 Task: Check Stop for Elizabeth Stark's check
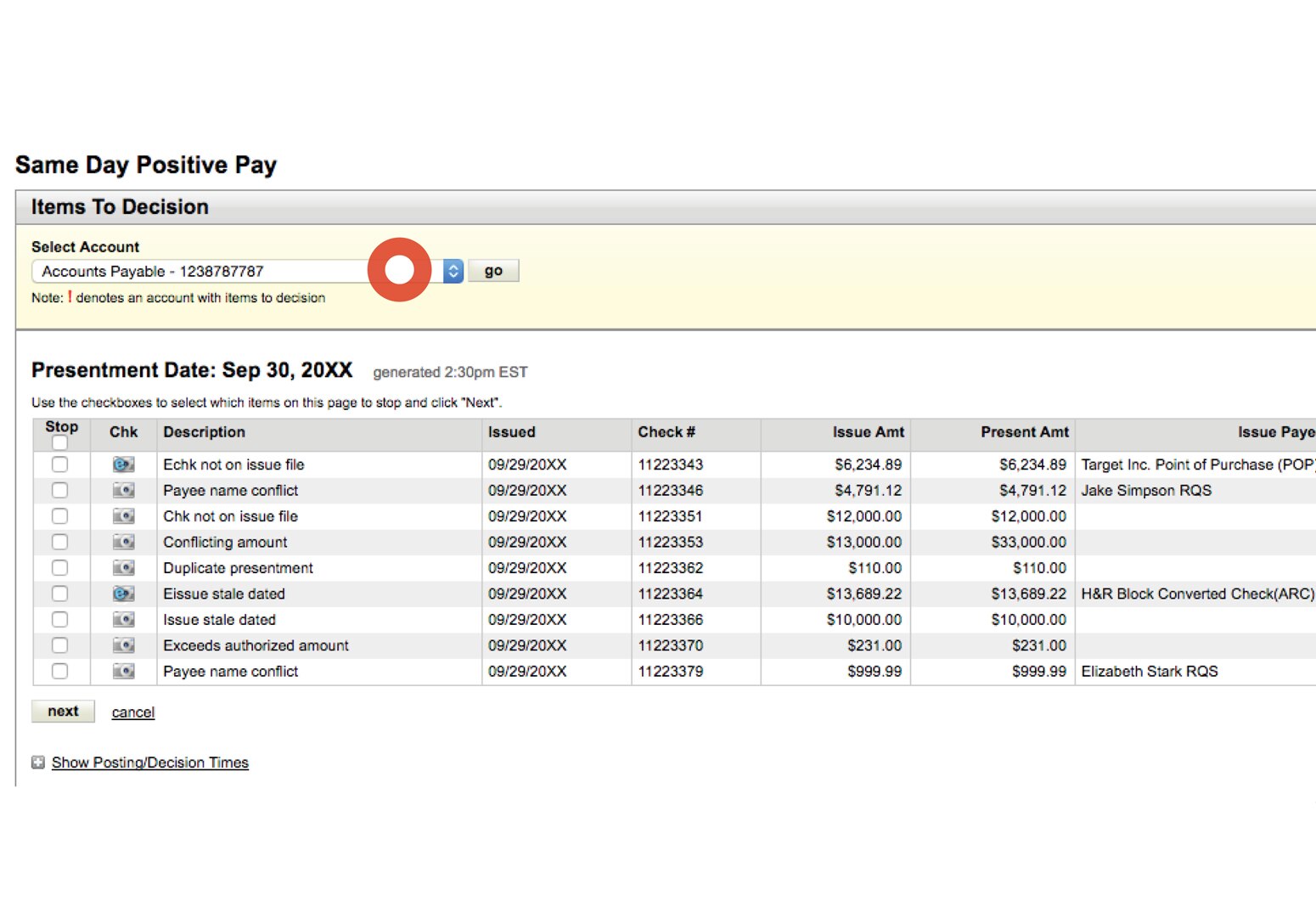(59, 671)
